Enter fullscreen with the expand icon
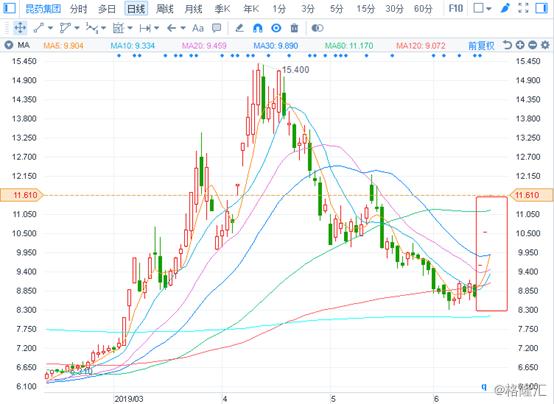554x404 pixels. (523, 8)
